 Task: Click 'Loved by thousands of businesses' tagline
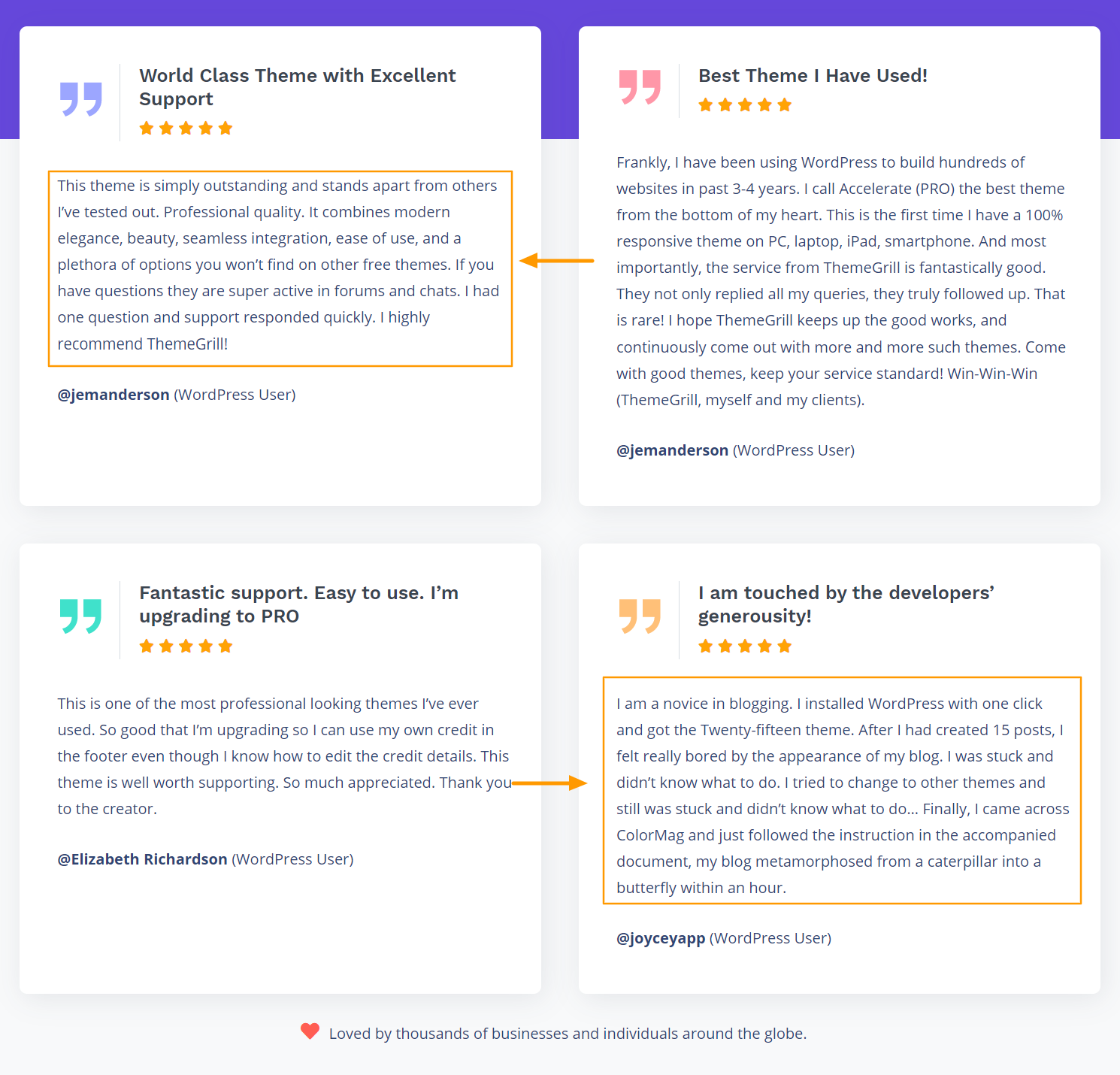point(568,1034)
